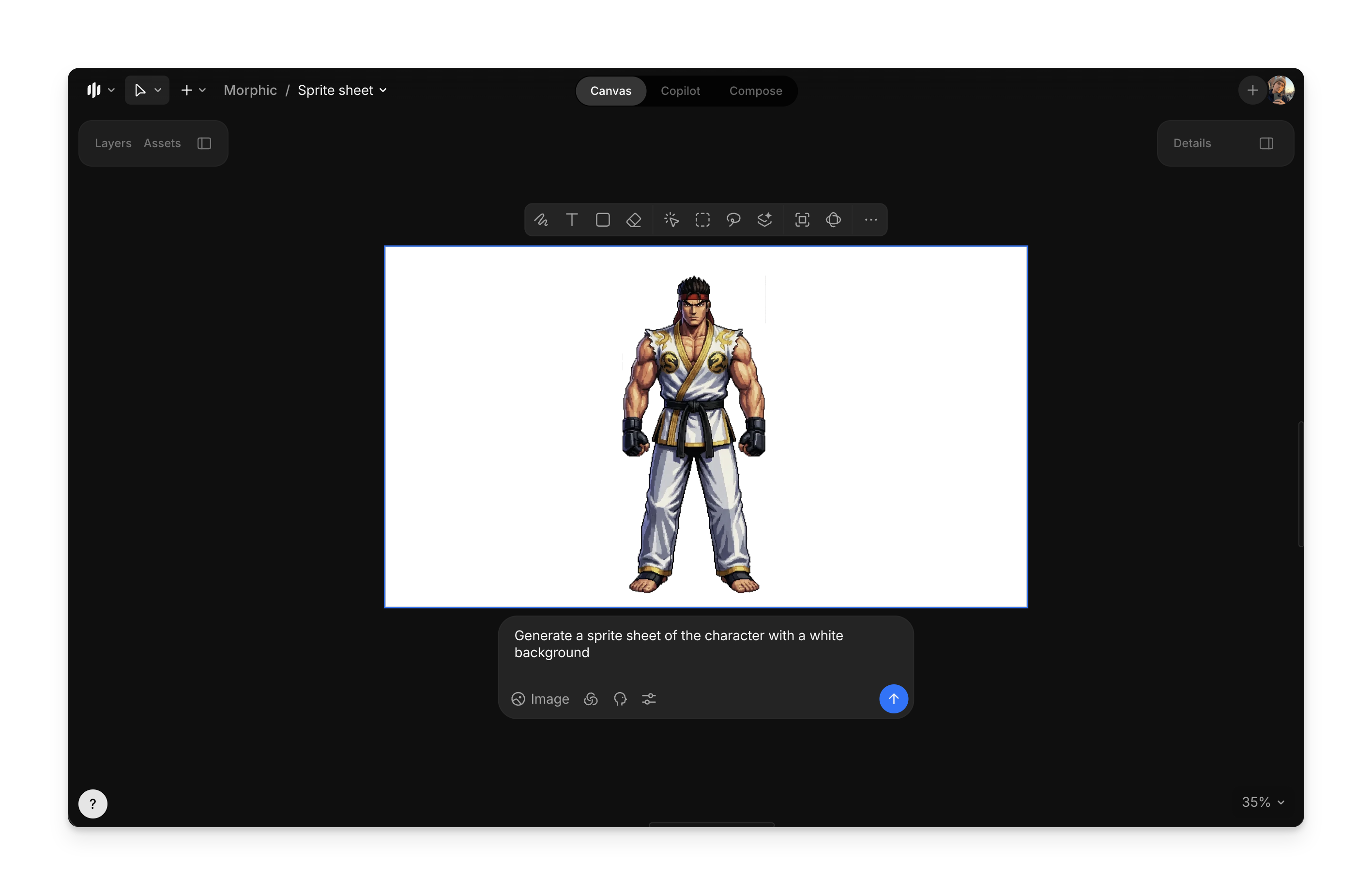Submit the prompt with blue arrow button

click(x=893, y=699)
